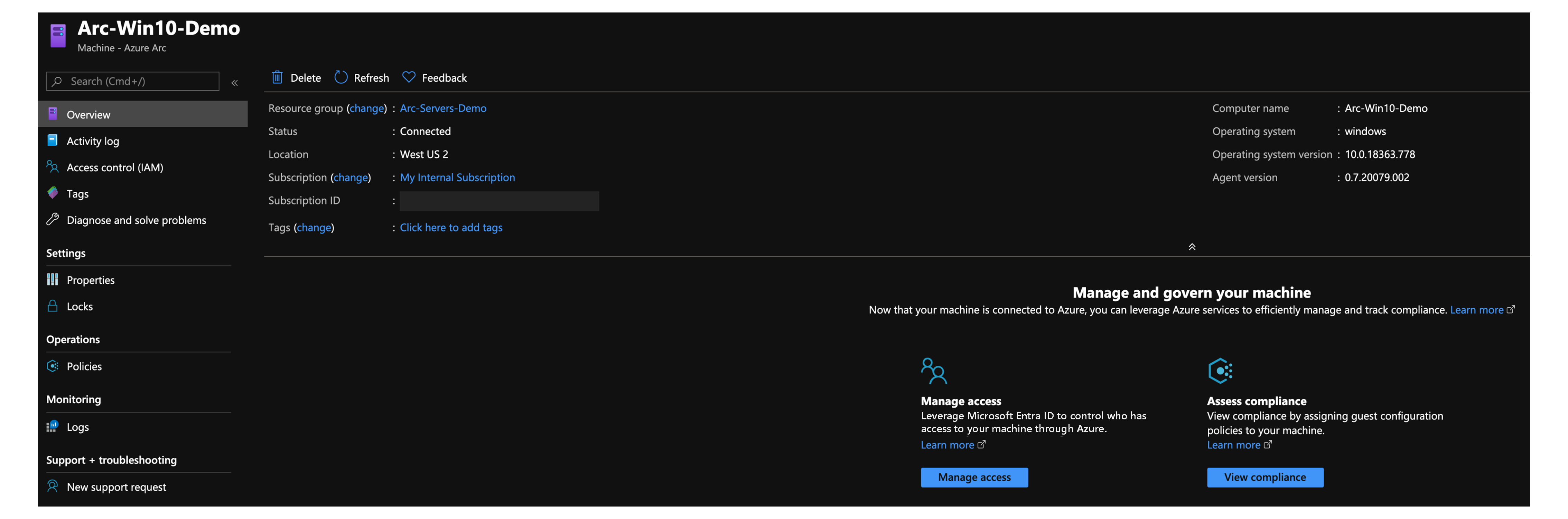Click change next to Resource group
Viewport: 1568px width, 519px height.
[367, 108]
